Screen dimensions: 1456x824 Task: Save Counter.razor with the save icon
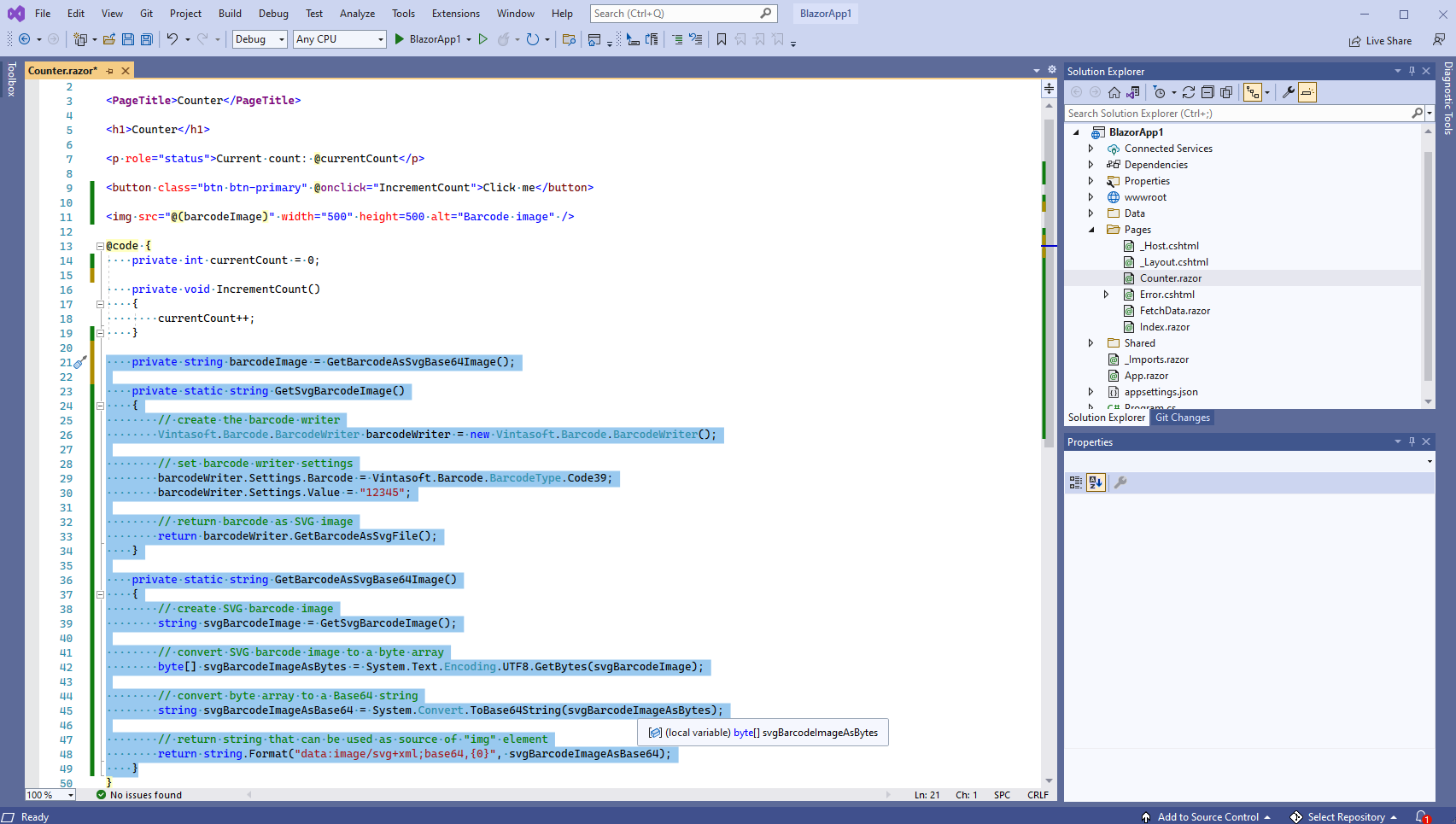pos(128,39)
